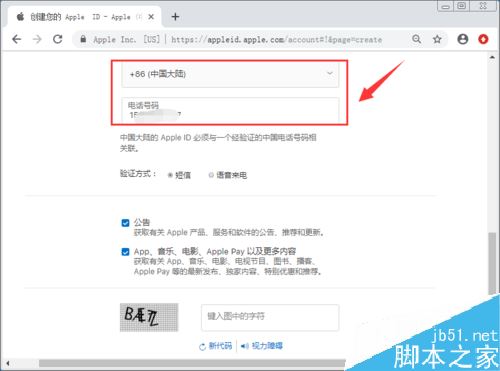Viewport: 500px width, 371px height.
Task: Open a new tab with plus button
Action: (x=175, y=17)
